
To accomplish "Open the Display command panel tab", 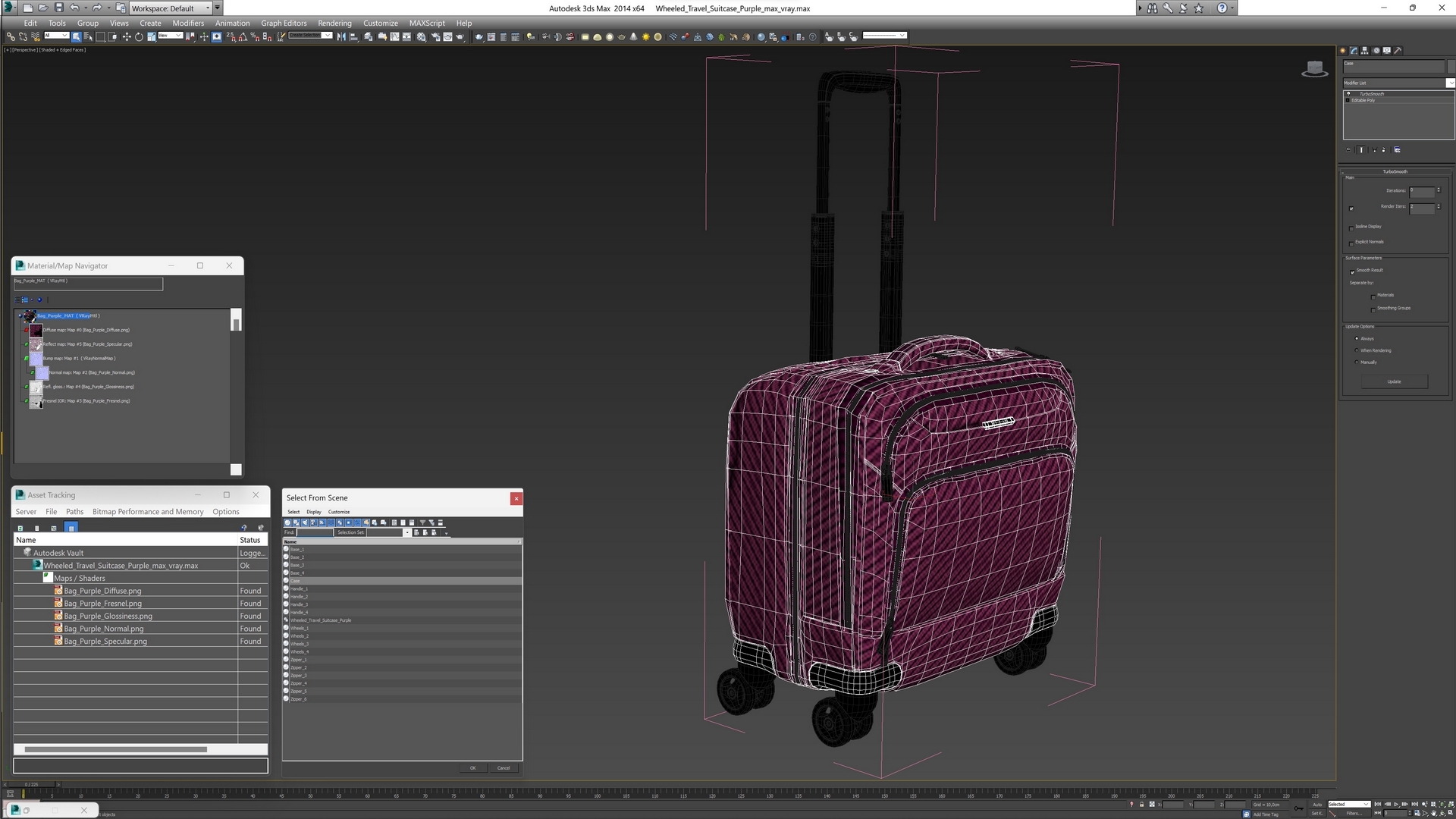I will point(1387,51).
